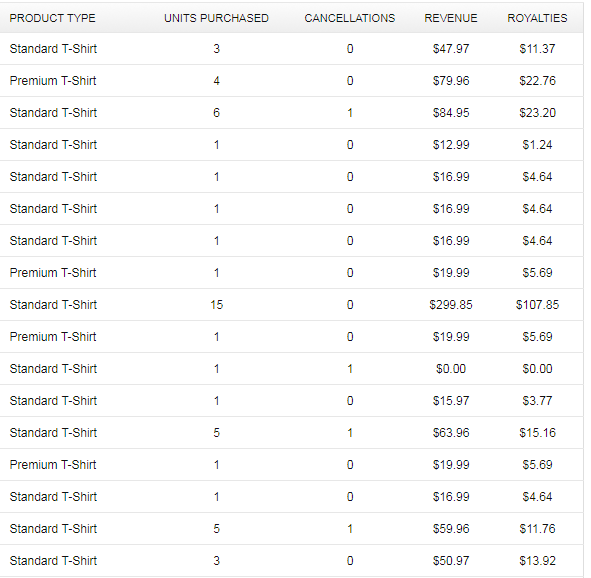Select royalties value $11.76
The width and height of the screenshot is (591, 578).
click(537, 529)
